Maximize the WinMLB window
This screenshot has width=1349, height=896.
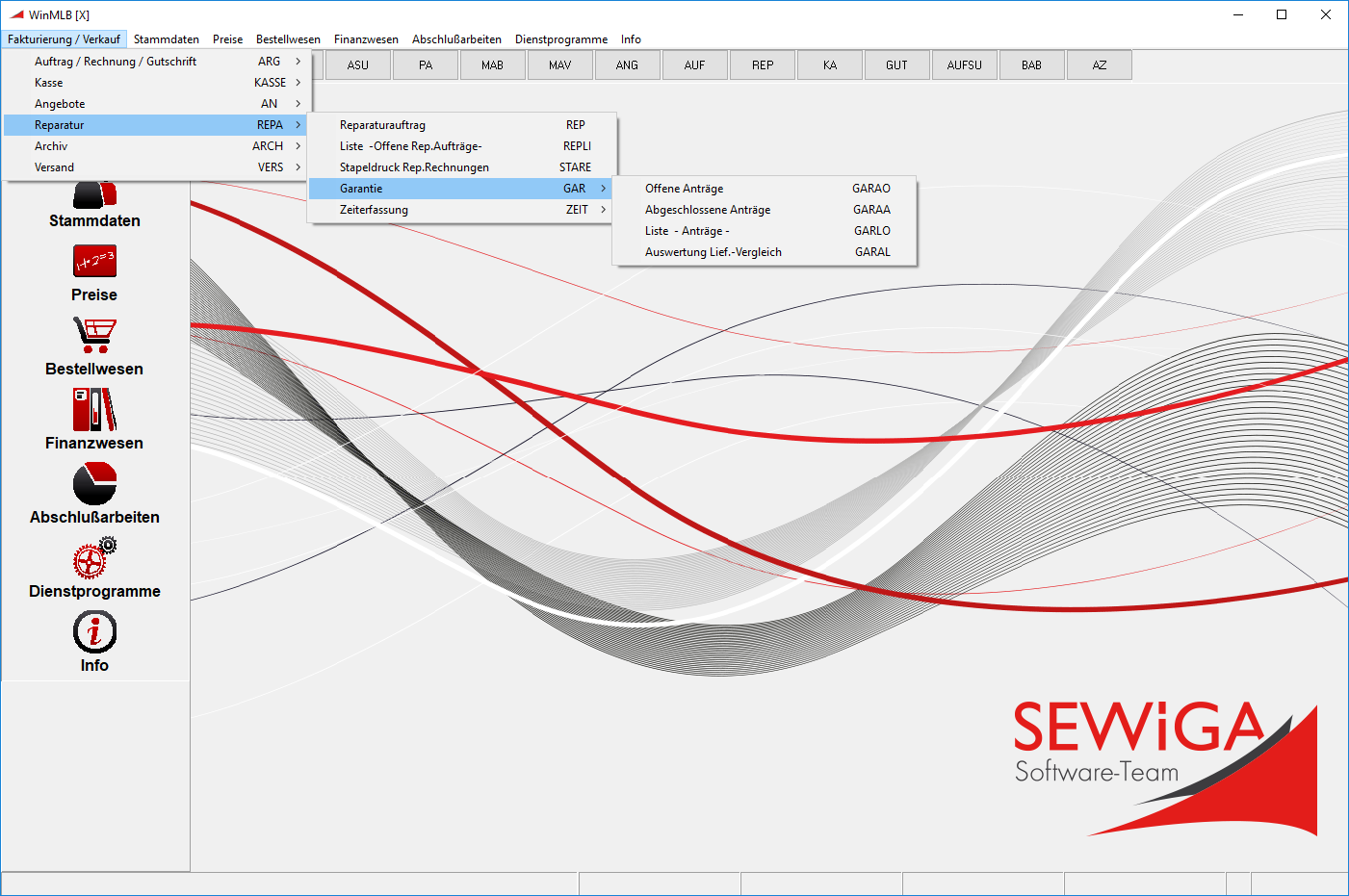(1282, 14)
